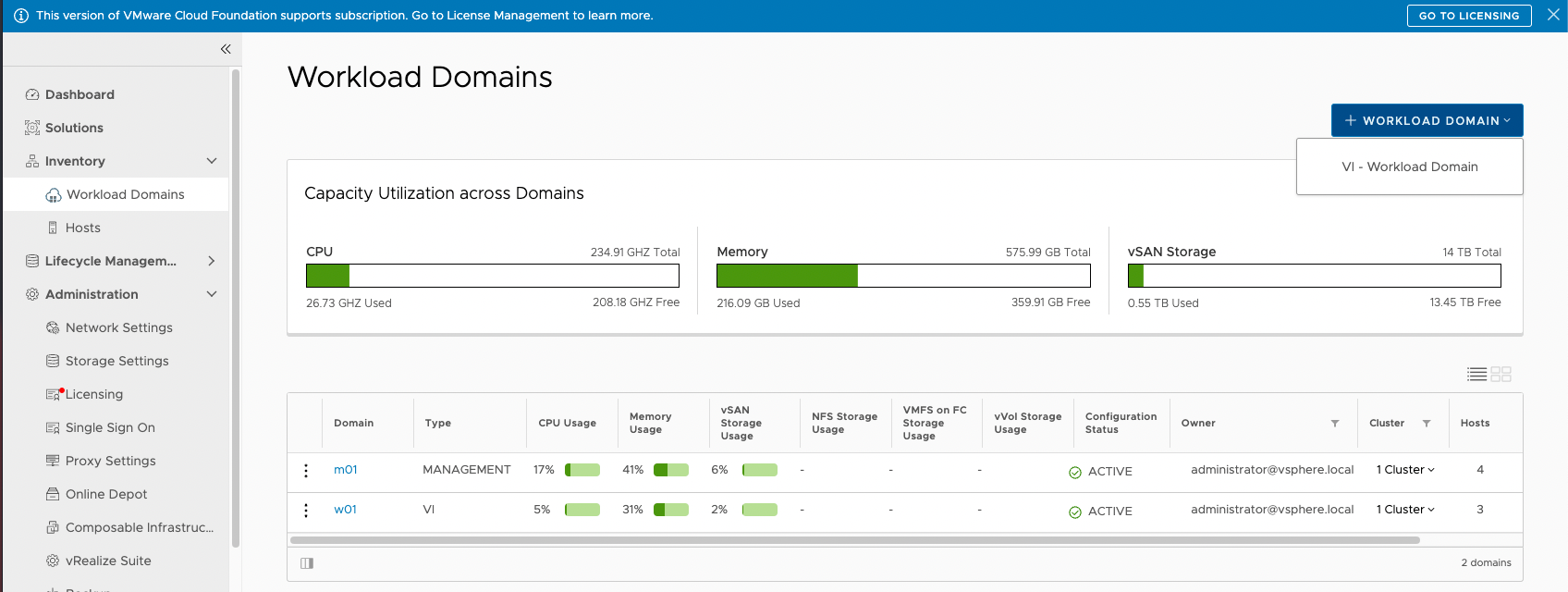Click the CPU capacity usage bar
The width and height of the screenshot is (1568, 592).
(493, 276)
